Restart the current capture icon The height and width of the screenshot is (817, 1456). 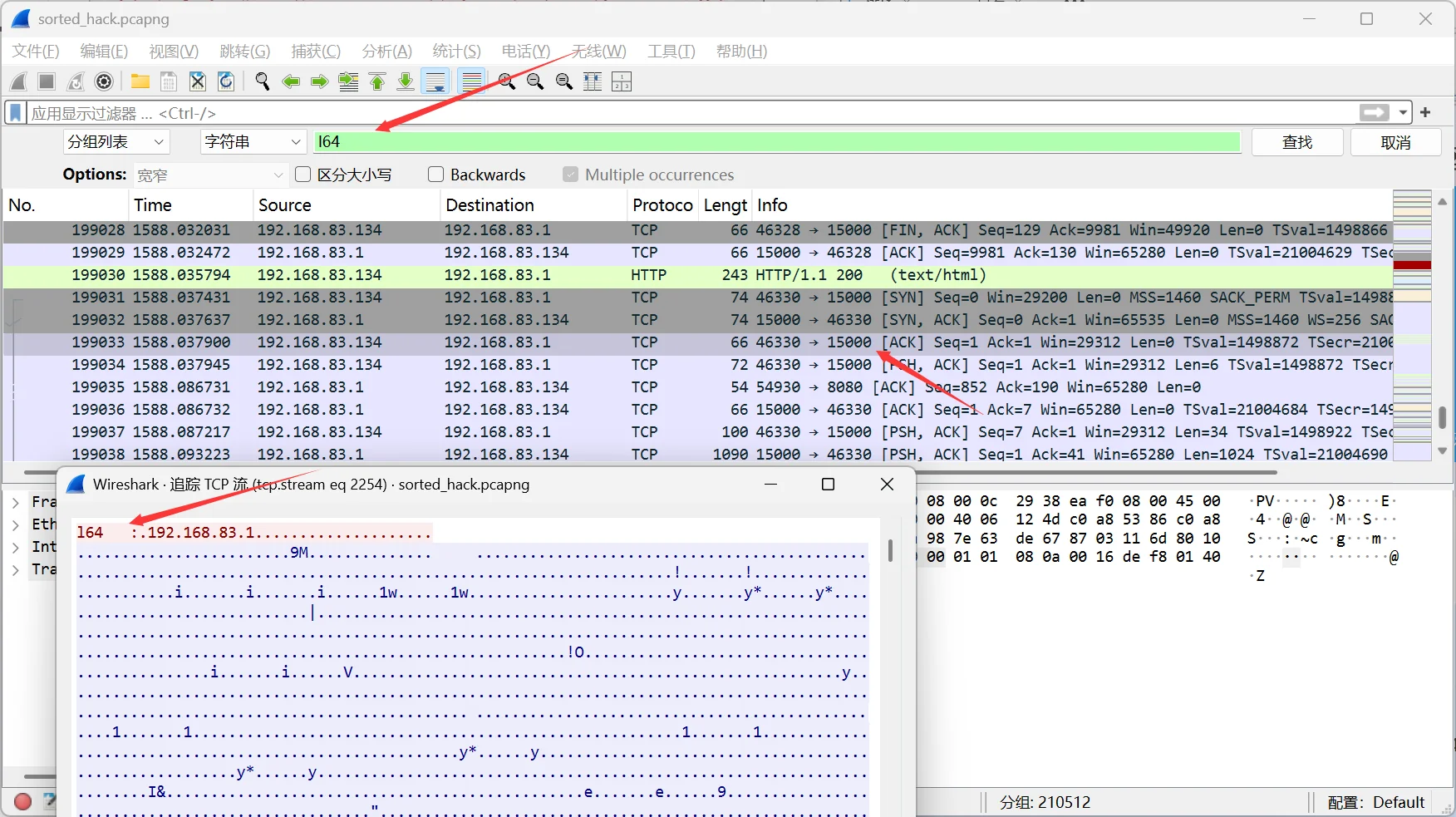(x=75, y=81)
